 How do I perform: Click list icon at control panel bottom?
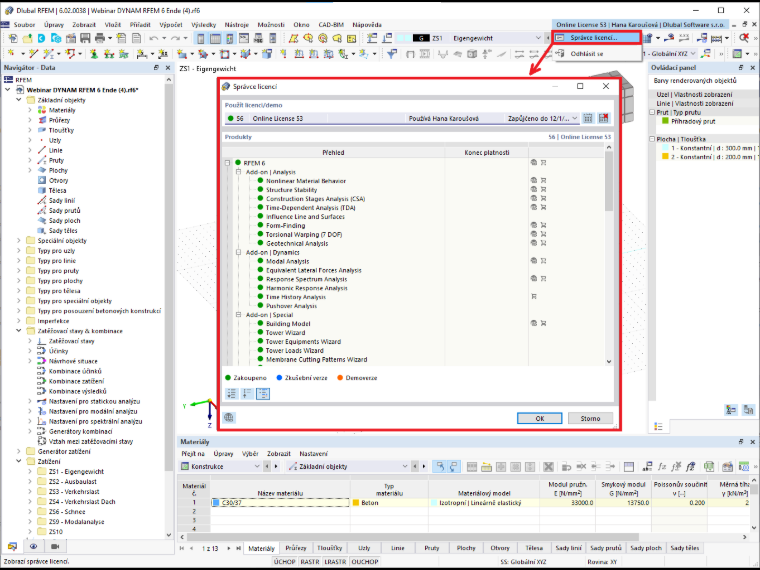click(x=658, y=426)
